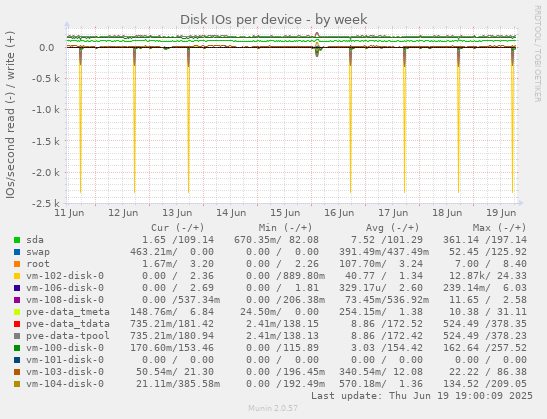This screenshot has height=419, width=547.
Task: Select the 'pve-data-tpool' legend label
Action: (68, 336)
